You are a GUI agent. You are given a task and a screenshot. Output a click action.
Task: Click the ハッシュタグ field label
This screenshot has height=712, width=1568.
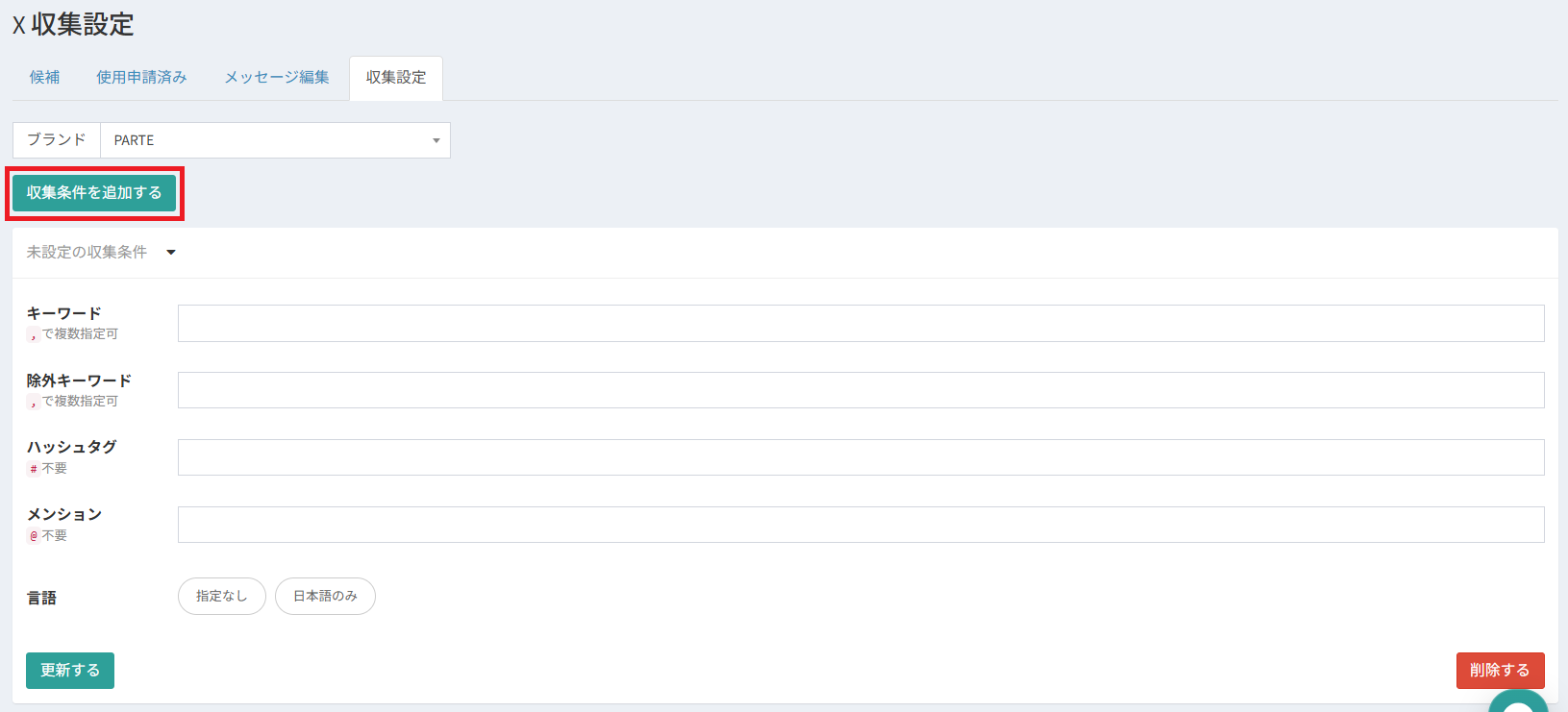(71, 447)
